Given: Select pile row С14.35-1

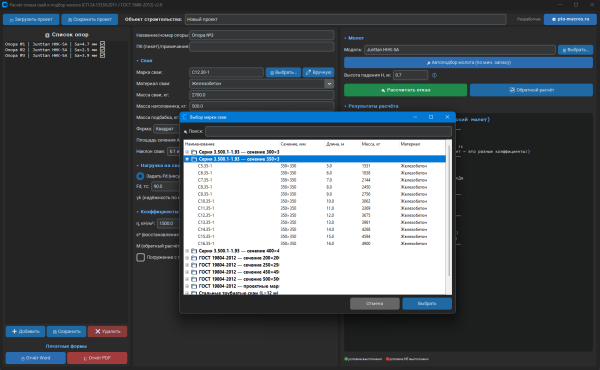Looking at the screenshot, I should 315,230.
